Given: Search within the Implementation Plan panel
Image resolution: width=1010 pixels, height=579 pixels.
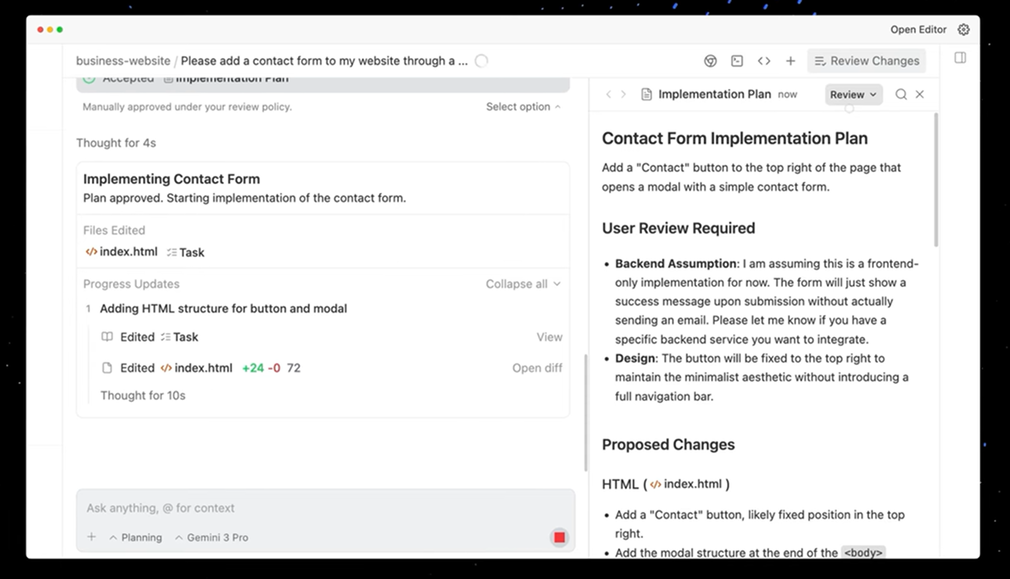Looking at the screenshot, I should pos(901,94).
